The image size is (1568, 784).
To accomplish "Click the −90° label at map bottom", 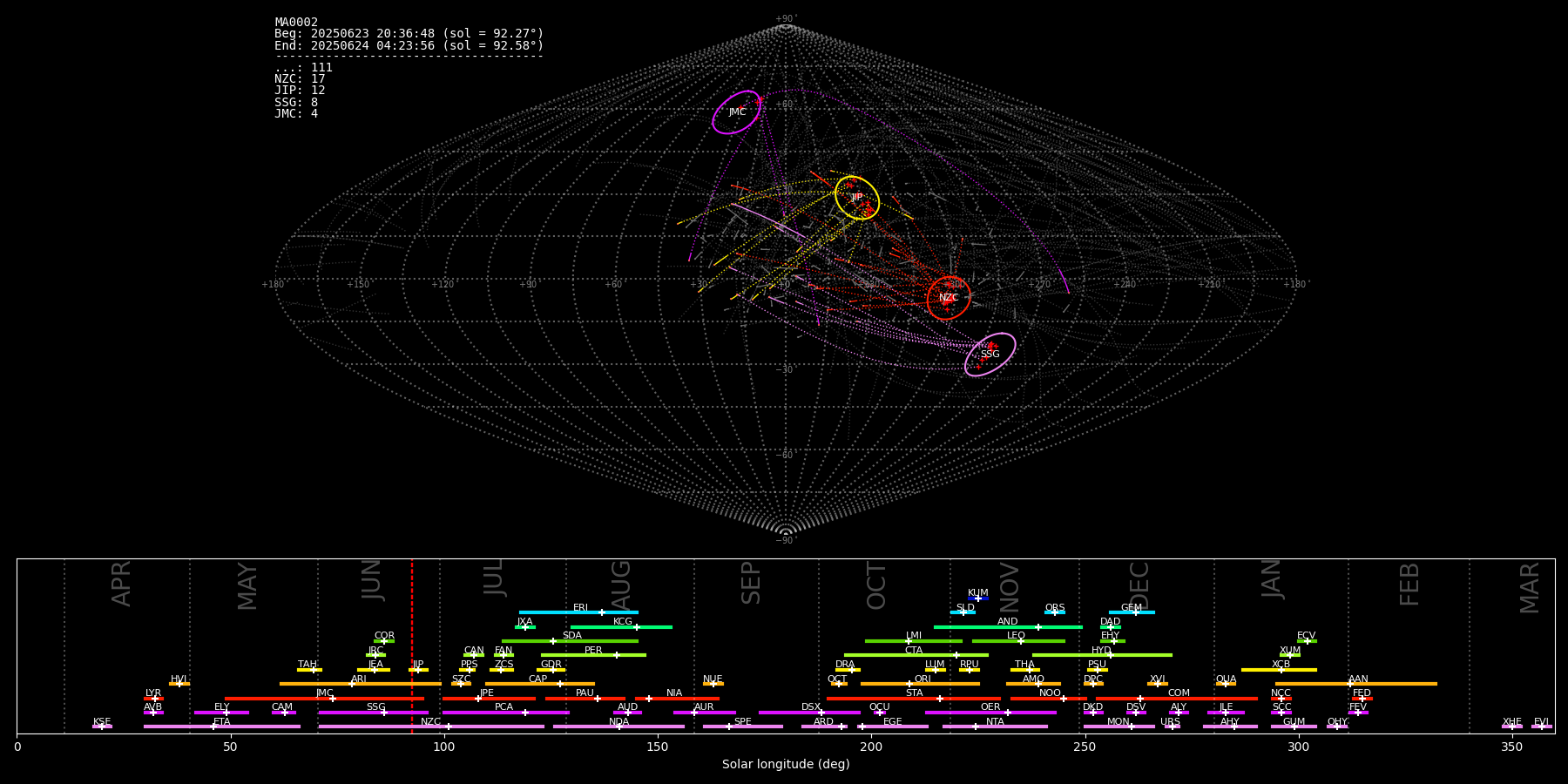I will coord(786,540).
